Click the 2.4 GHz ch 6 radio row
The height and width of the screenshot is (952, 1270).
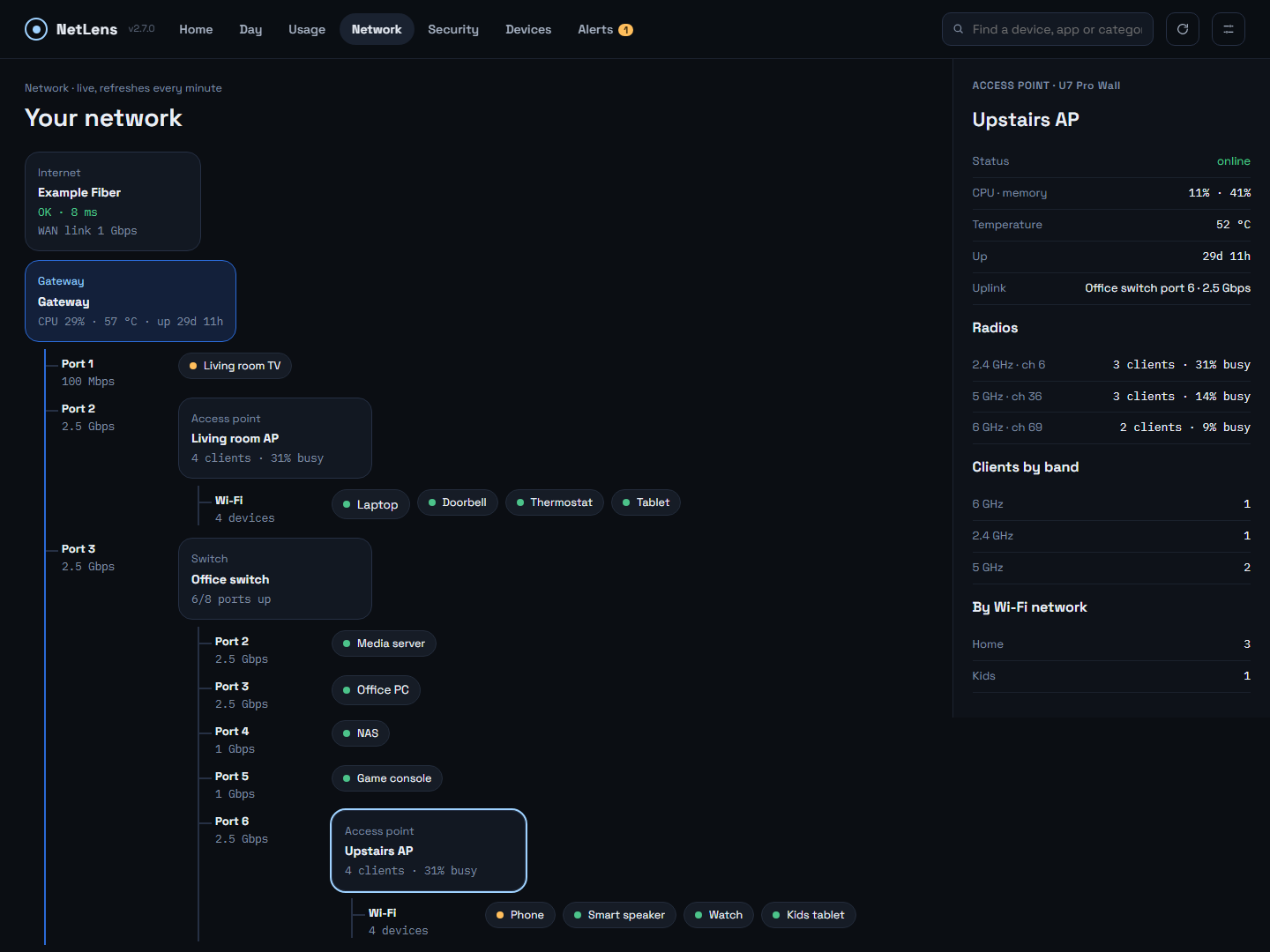(1111, 365)
